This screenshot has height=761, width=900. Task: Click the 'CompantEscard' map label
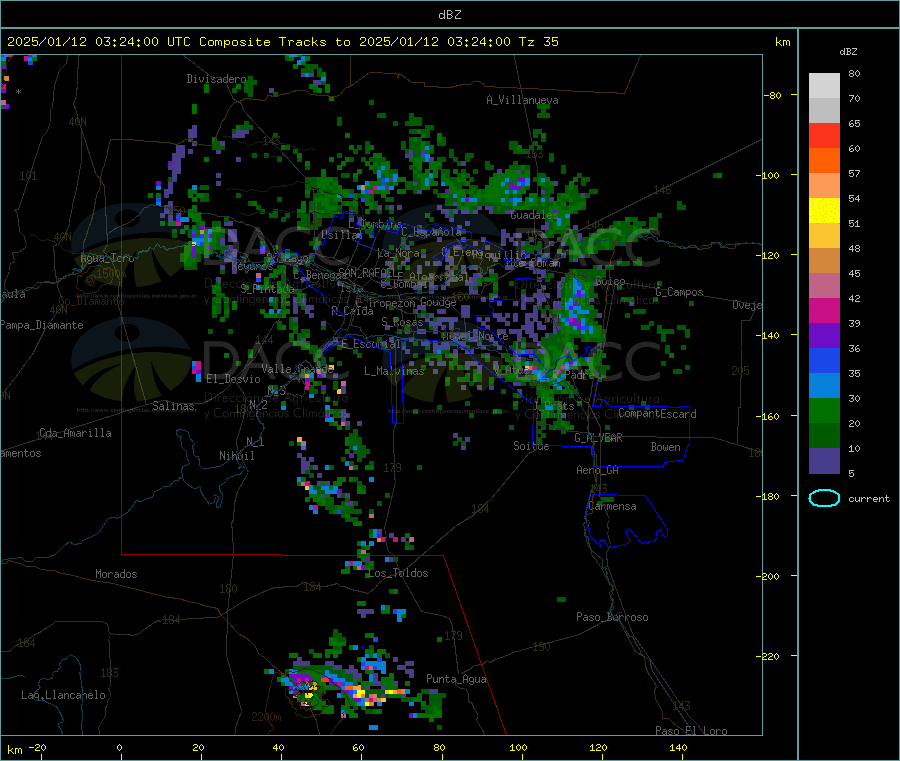[657, 414]
